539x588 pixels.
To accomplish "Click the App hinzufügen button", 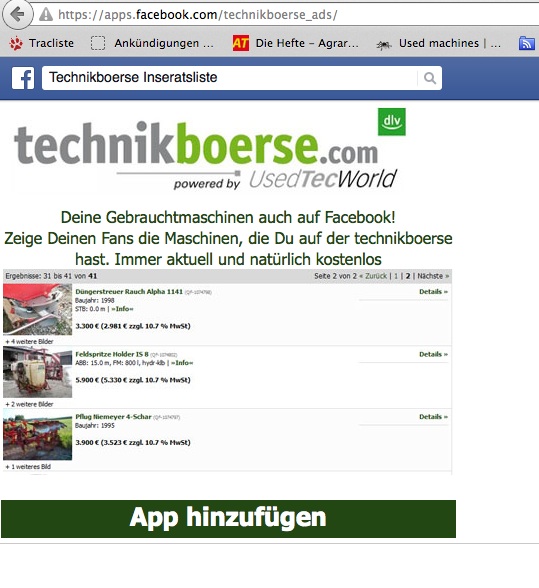I will 228,519.
